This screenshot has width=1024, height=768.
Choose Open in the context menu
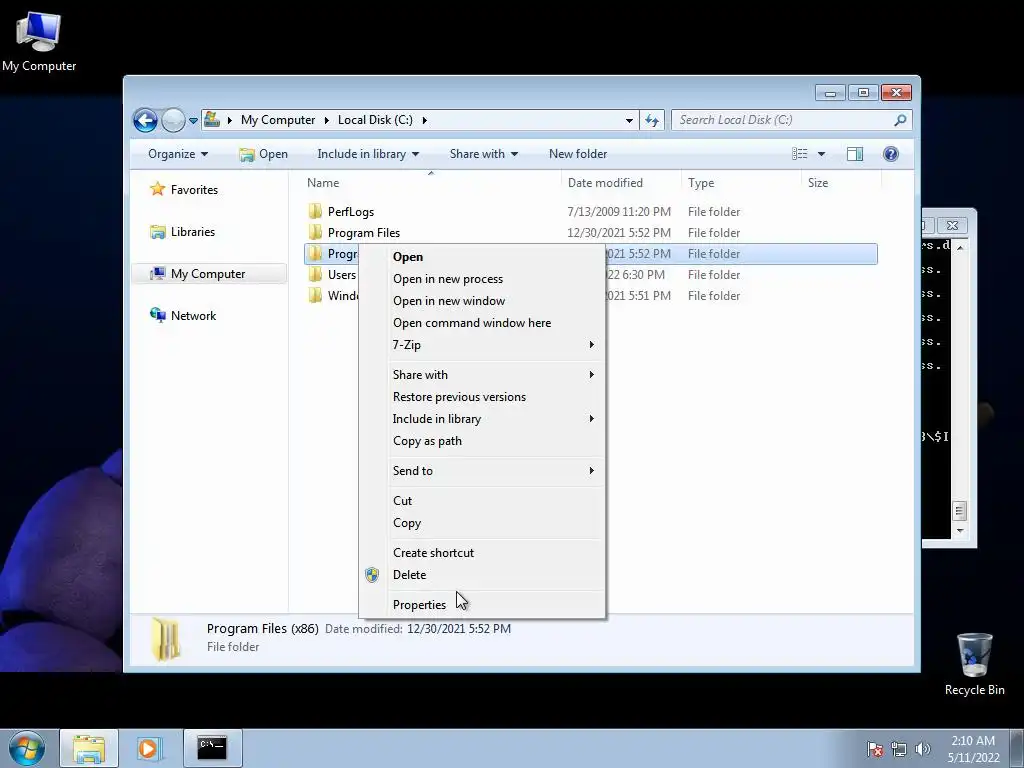click(482, 257)
